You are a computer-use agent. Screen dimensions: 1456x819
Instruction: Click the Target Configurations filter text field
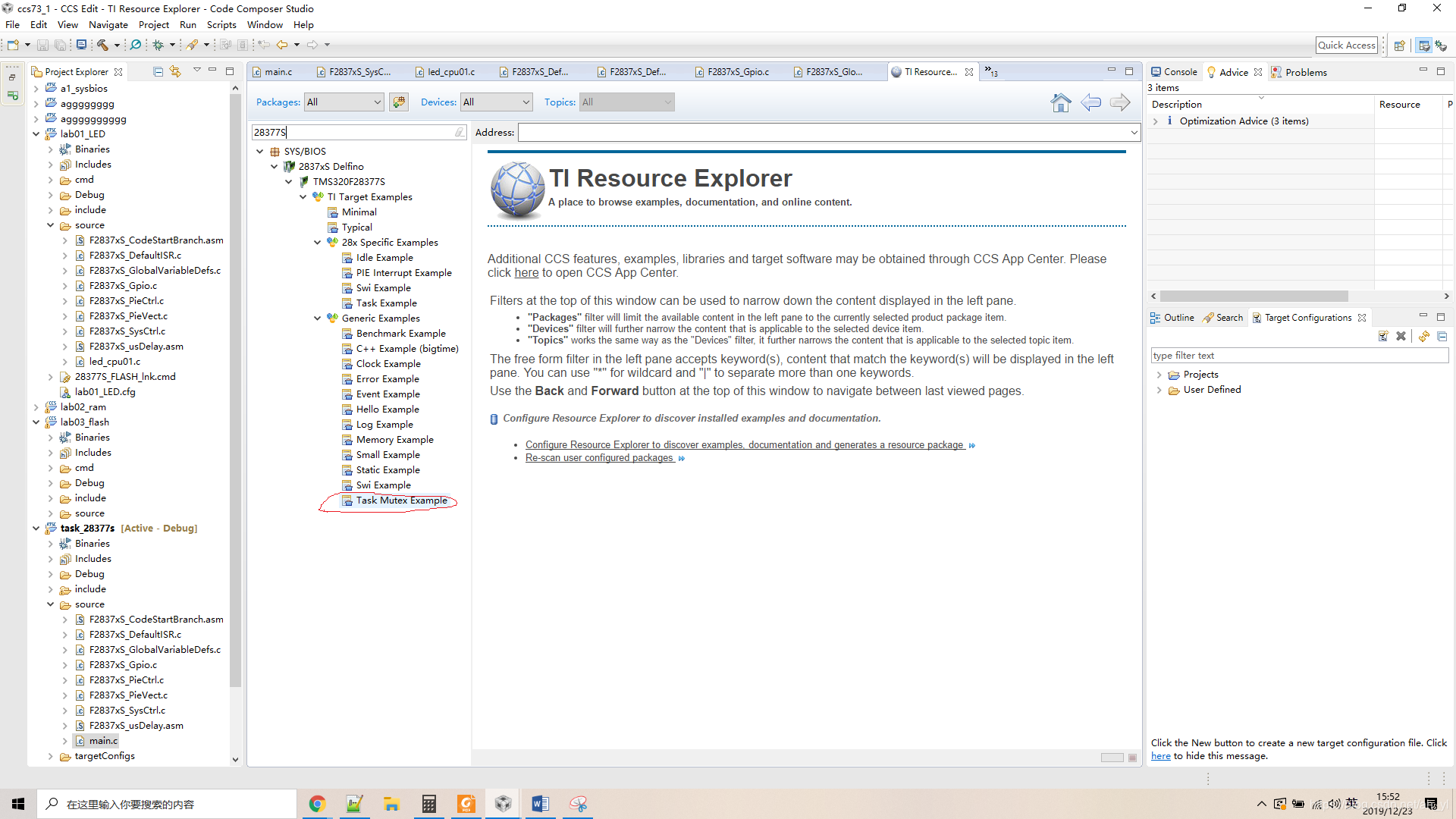click(x=1298, y=356)
